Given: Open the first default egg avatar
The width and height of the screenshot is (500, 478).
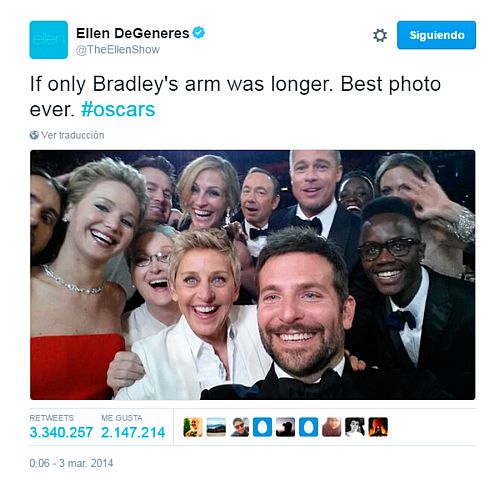Looking at the screenshot, I should pos(262,427).
